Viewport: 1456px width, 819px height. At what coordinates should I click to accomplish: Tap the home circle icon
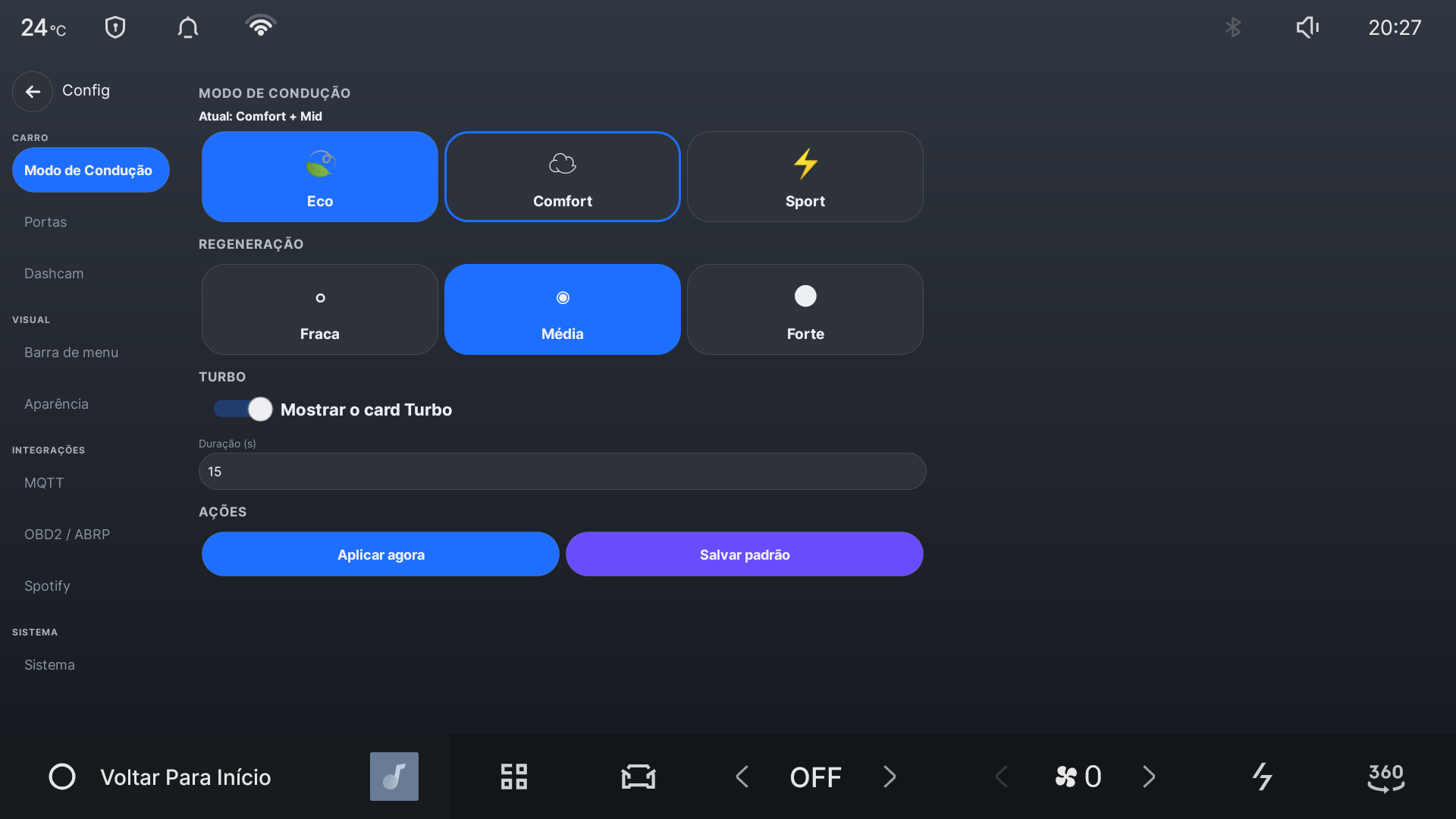point(62,777)
